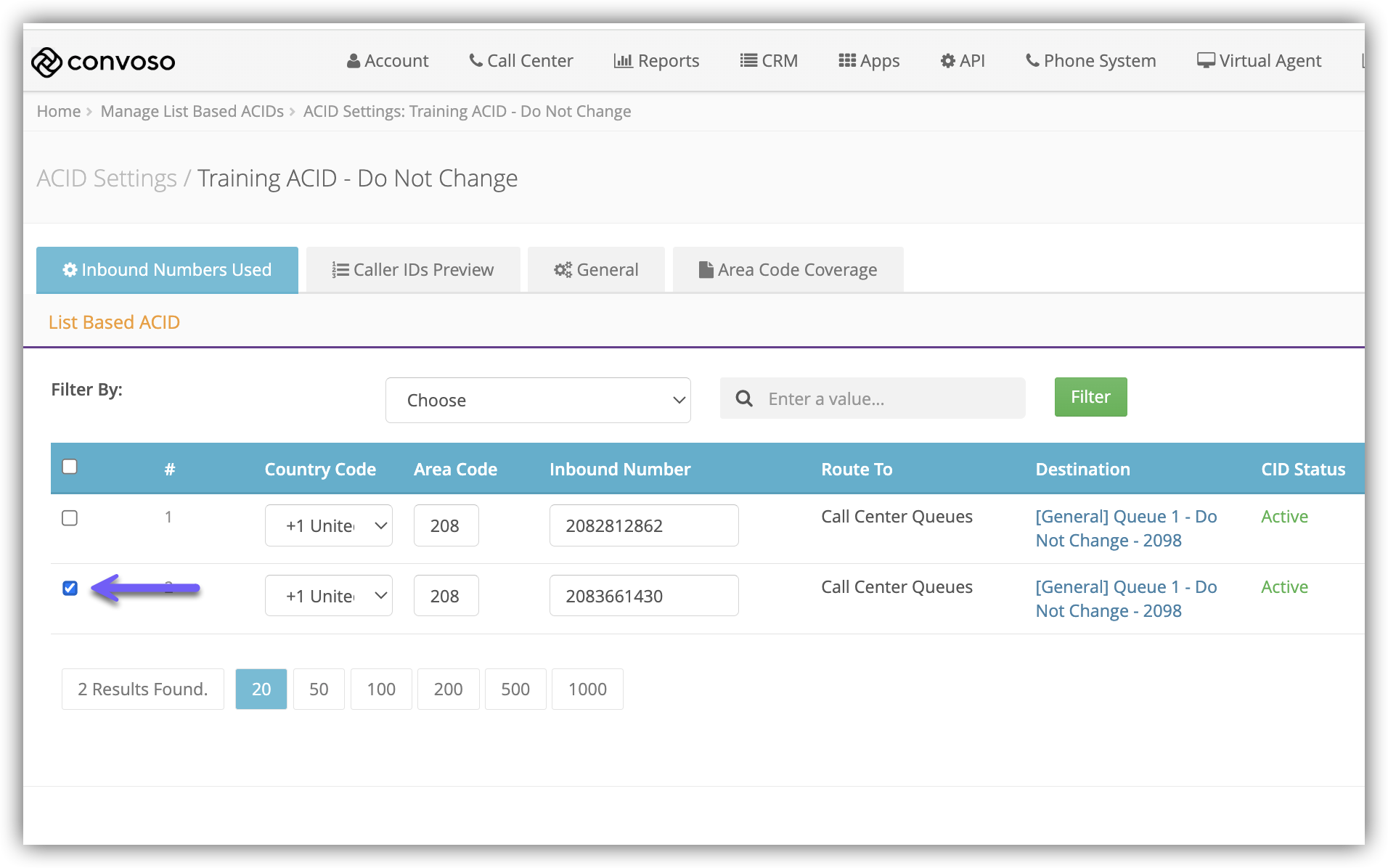Toggle the select-all checkbox in table header

[70, 467]
